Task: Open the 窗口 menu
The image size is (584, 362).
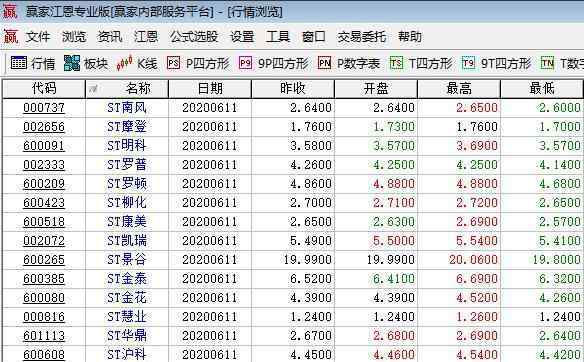Action: pos(314,36)
